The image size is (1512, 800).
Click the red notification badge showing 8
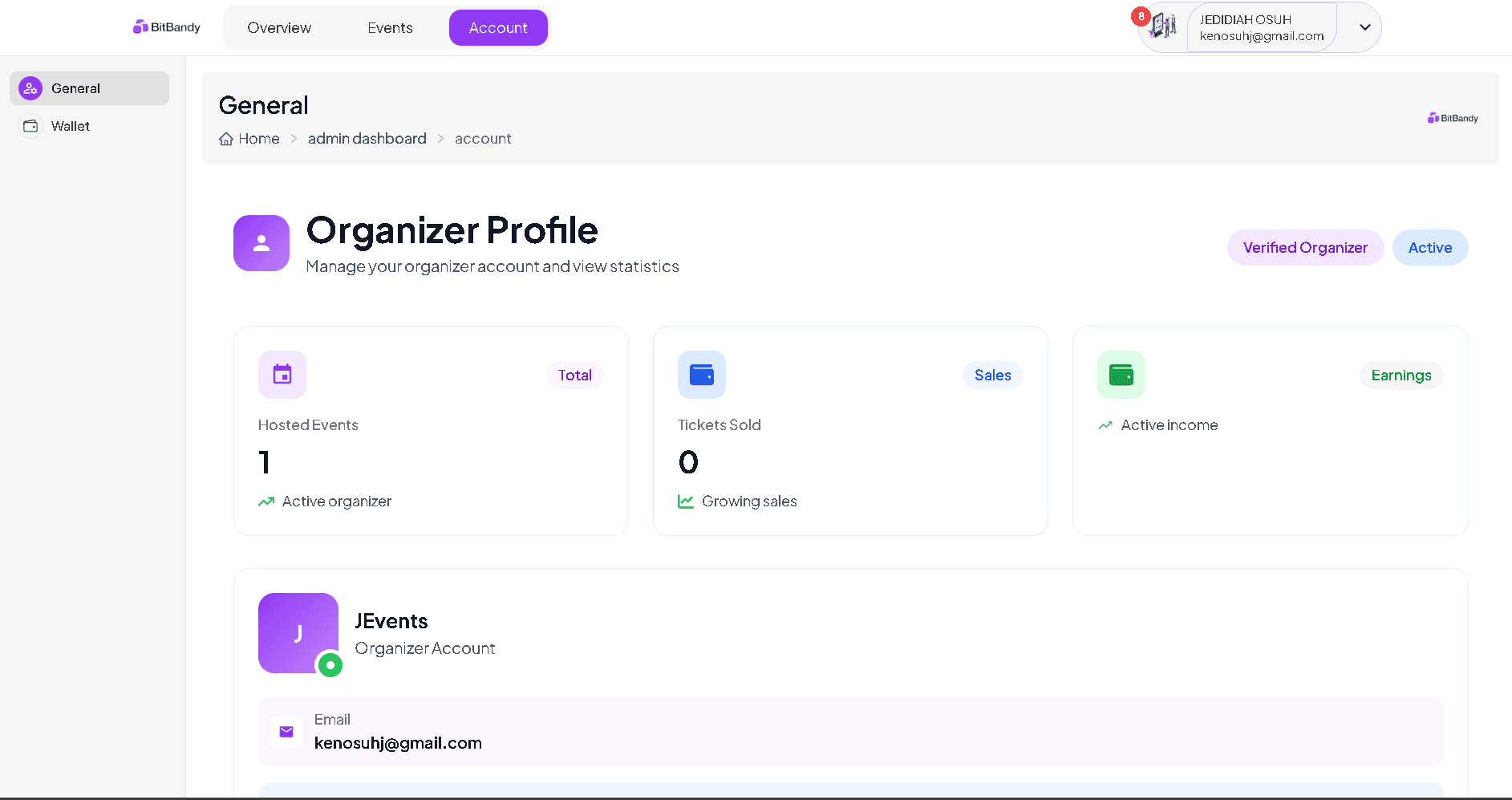coord(1141,15)
